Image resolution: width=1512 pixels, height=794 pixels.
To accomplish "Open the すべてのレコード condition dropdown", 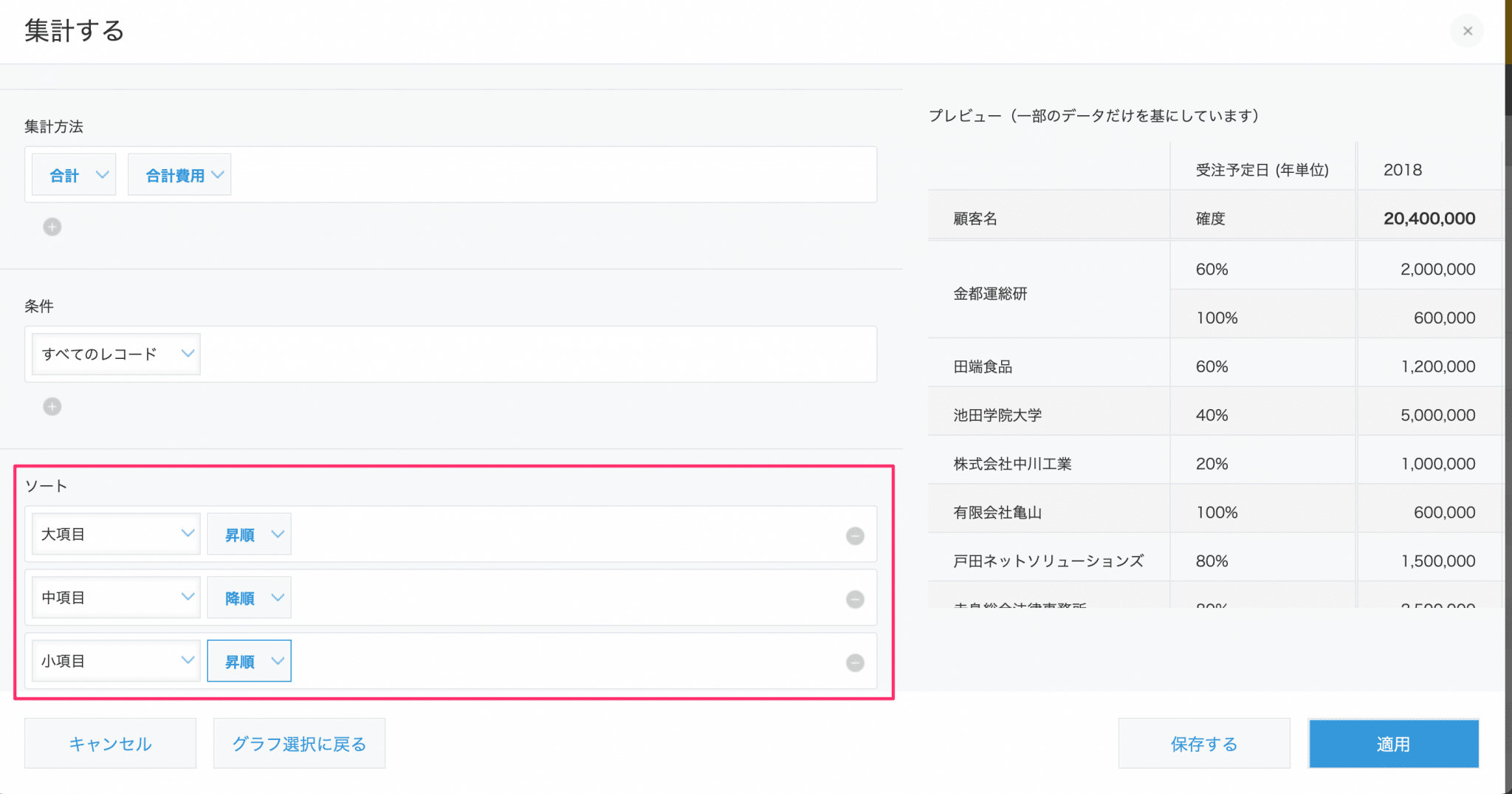I will (116, 354).
